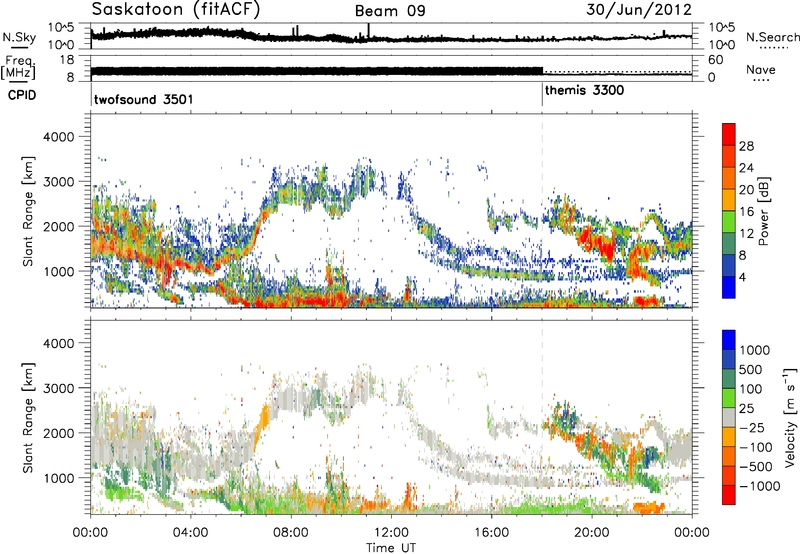This screenshot has width=800, height=554.
Task: Click the 12:00 time tick label
Action: tap(391, 533)
